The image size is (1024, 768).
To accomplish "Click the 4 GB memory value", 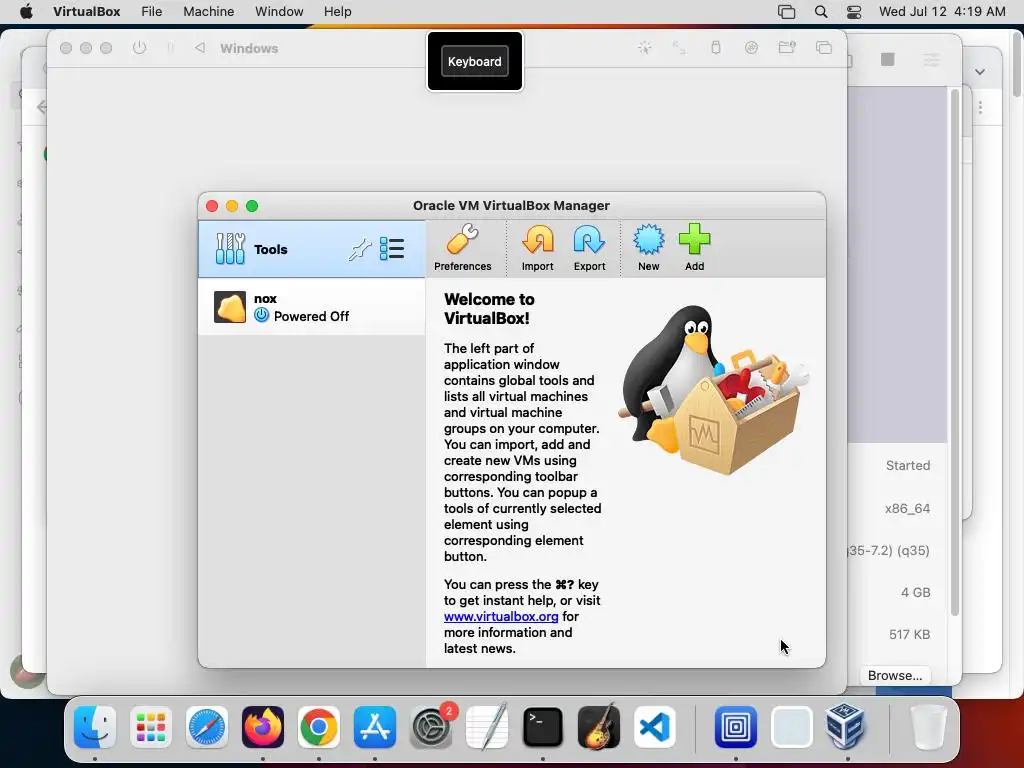I will coord(916,592).
